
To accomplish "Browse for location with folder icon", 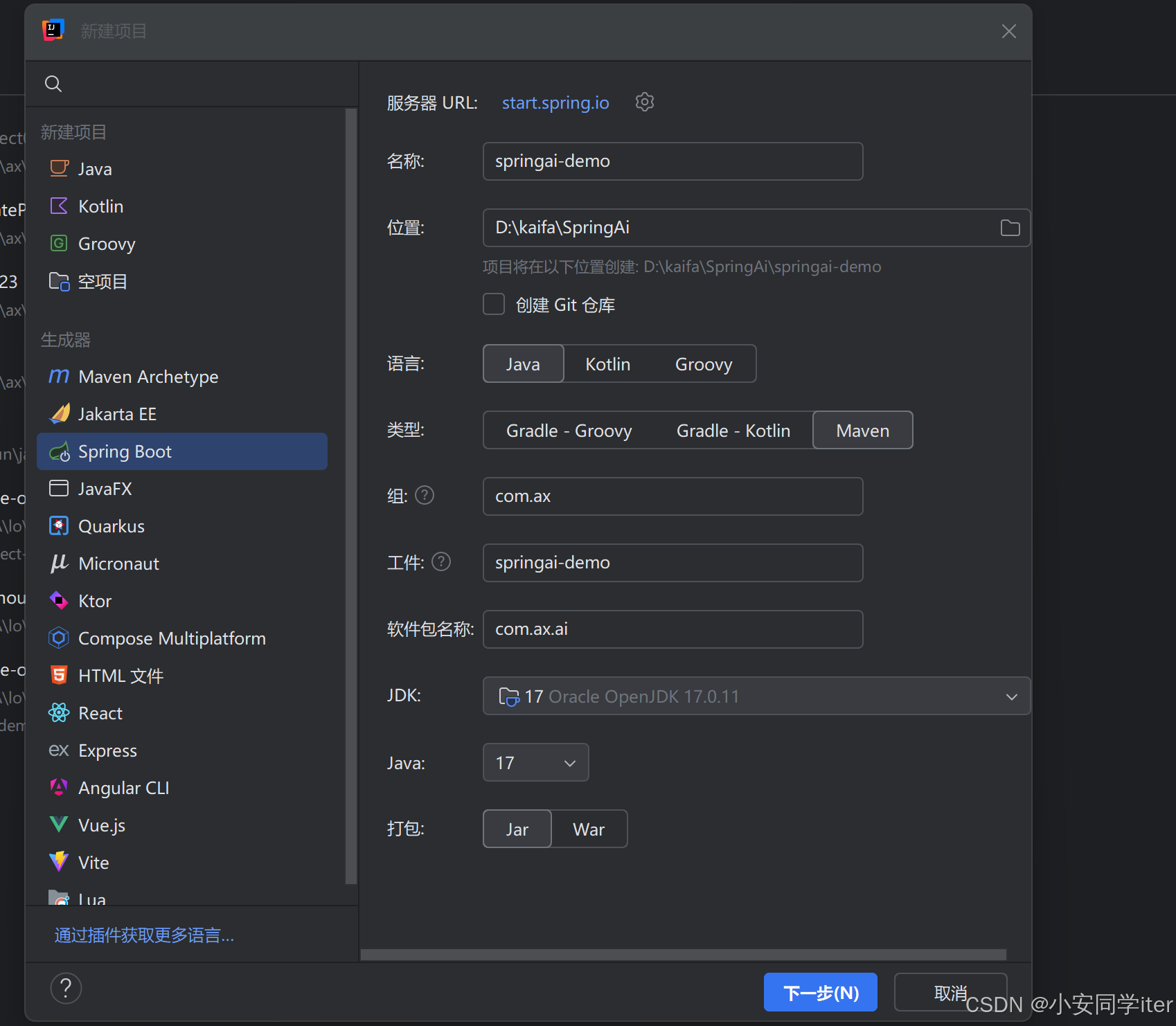I will point(1010,228).
